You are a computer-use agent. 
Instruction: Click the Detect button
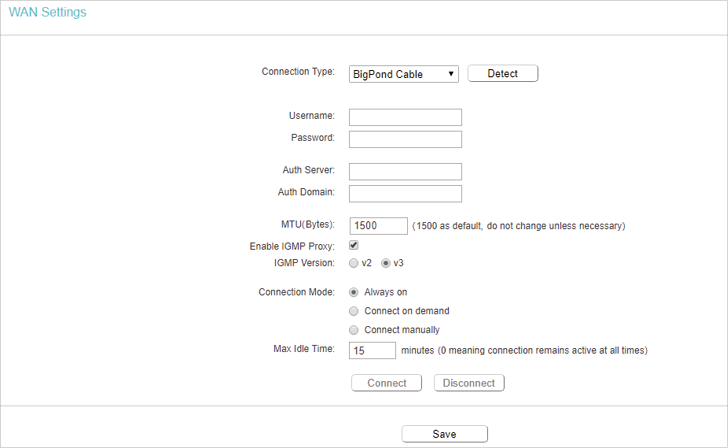503,73
